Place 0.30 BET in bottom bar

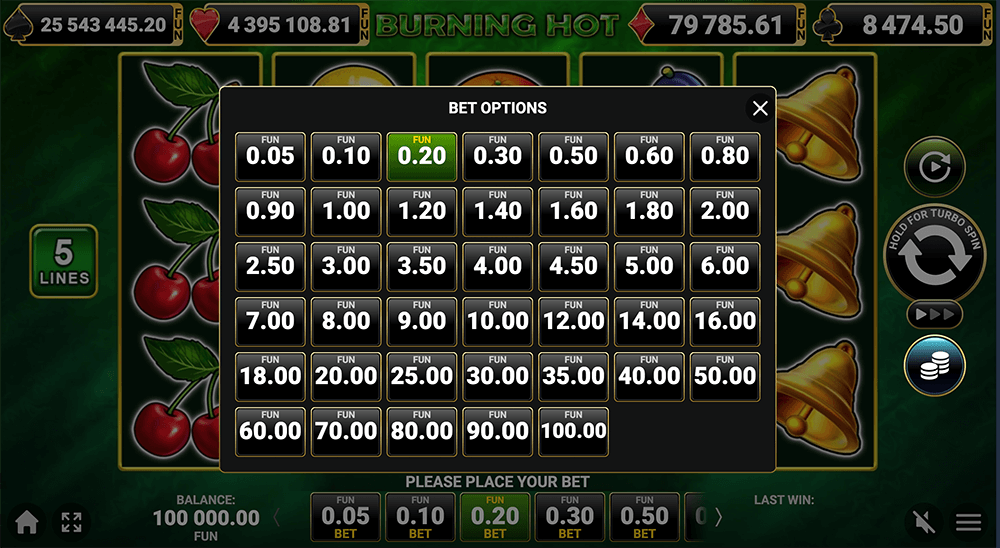pos(570,517)
